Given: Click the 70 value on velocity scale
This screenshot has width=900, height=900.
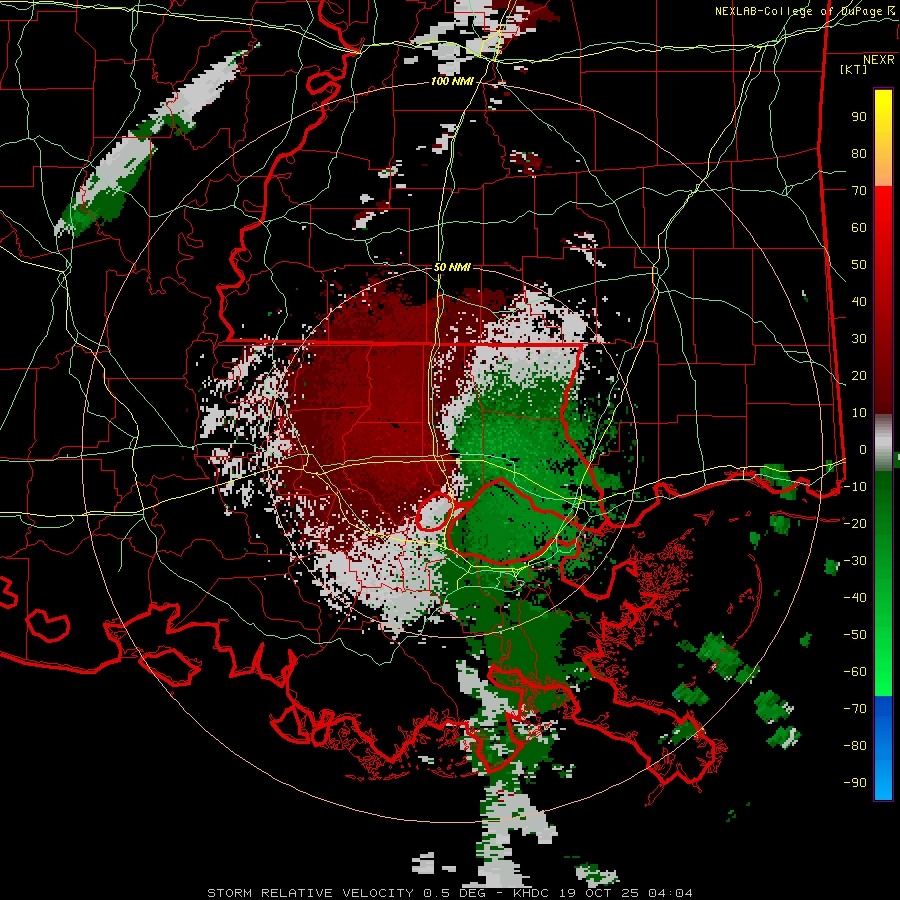Looking at the screenshot, I should coord(859,191).
